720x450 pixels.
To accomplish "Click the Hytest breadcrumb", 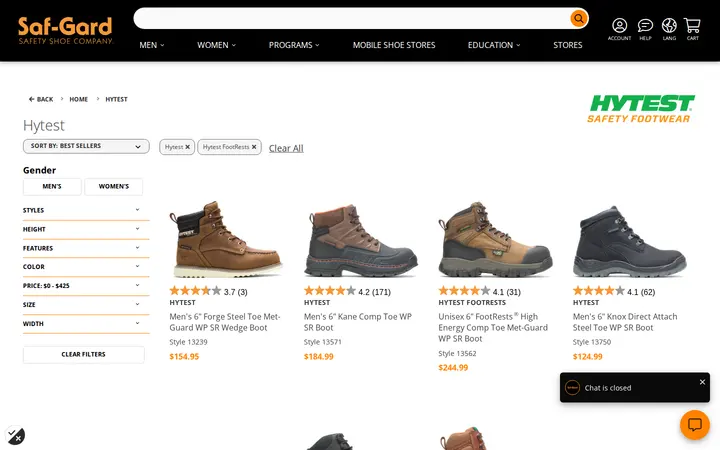I will click(116, 99).
